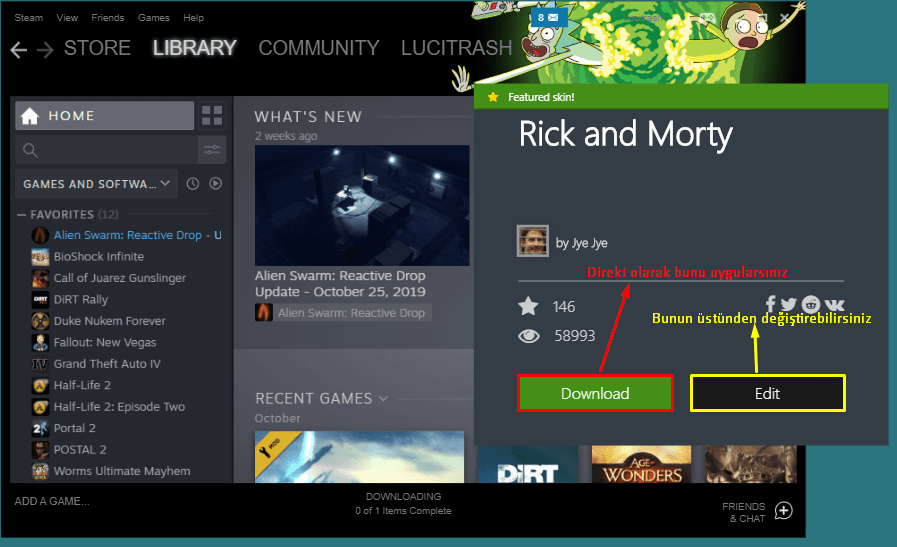This screenshot has width=897, height=547.
Task: Switch to the Store tab
Action: (97, 48)
